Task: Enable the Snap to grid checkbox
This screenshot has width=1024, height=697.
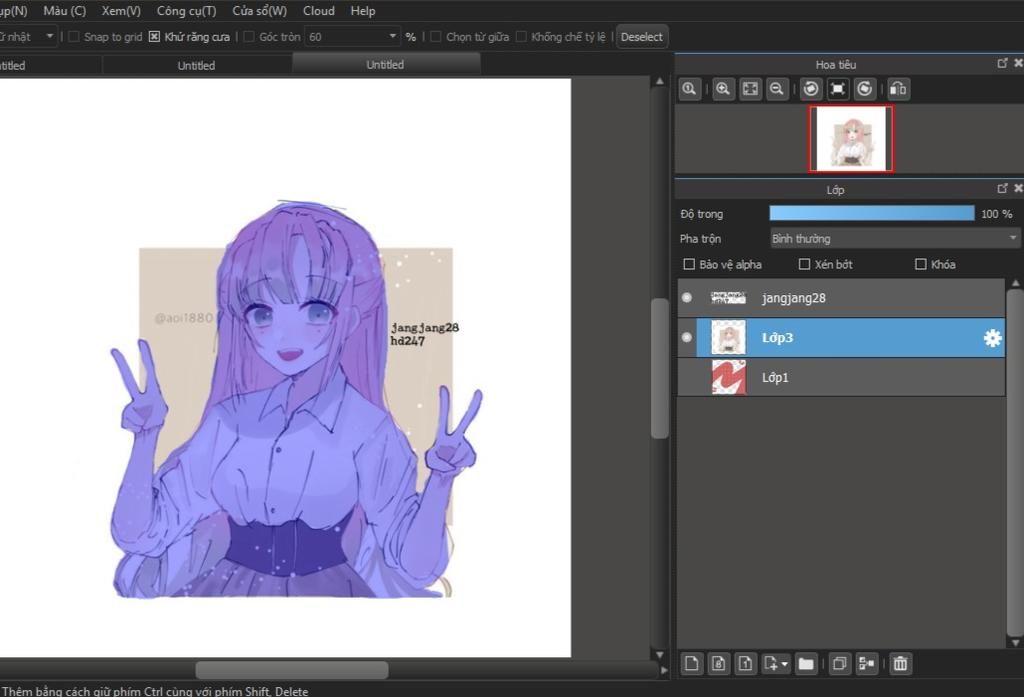Action: pyautogui.click(x=74, y=37)
